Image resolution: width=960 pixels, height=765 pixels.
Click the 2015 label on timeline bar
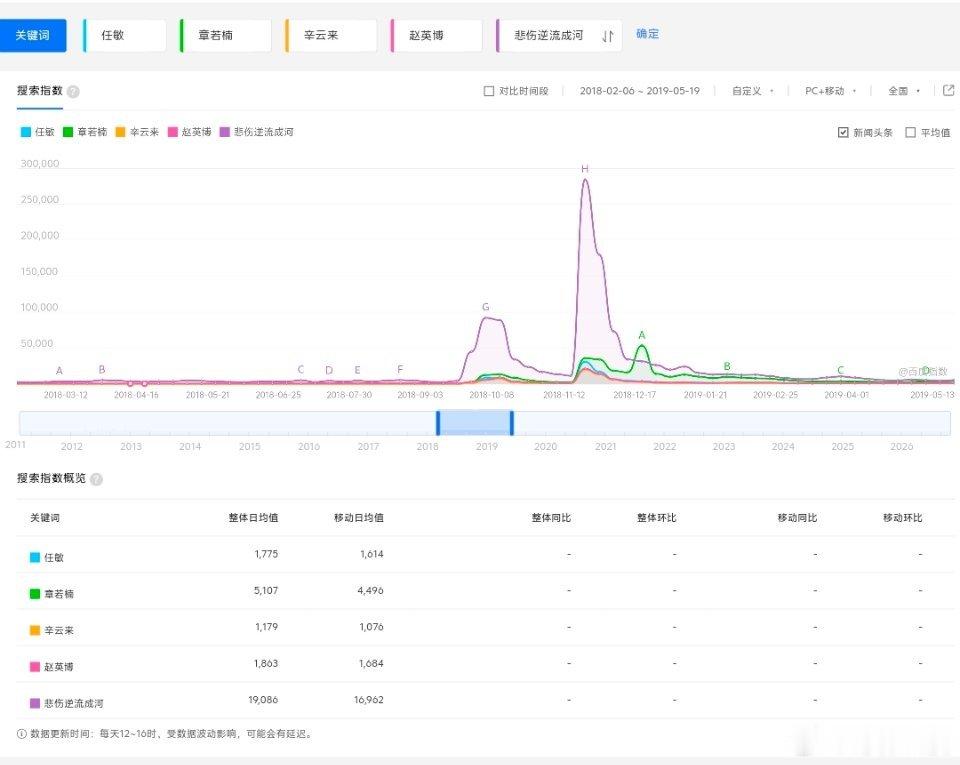coord(250,447)
